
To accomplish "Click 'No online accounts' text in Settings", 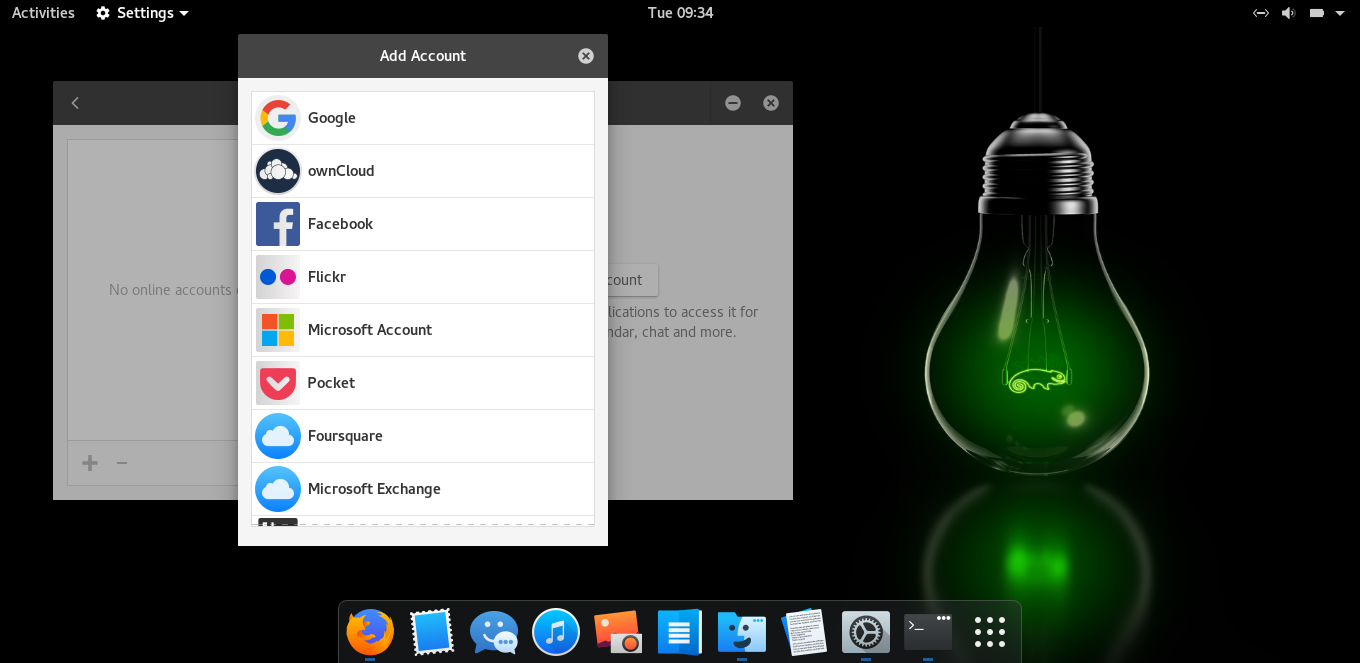I will pos(173,290).
